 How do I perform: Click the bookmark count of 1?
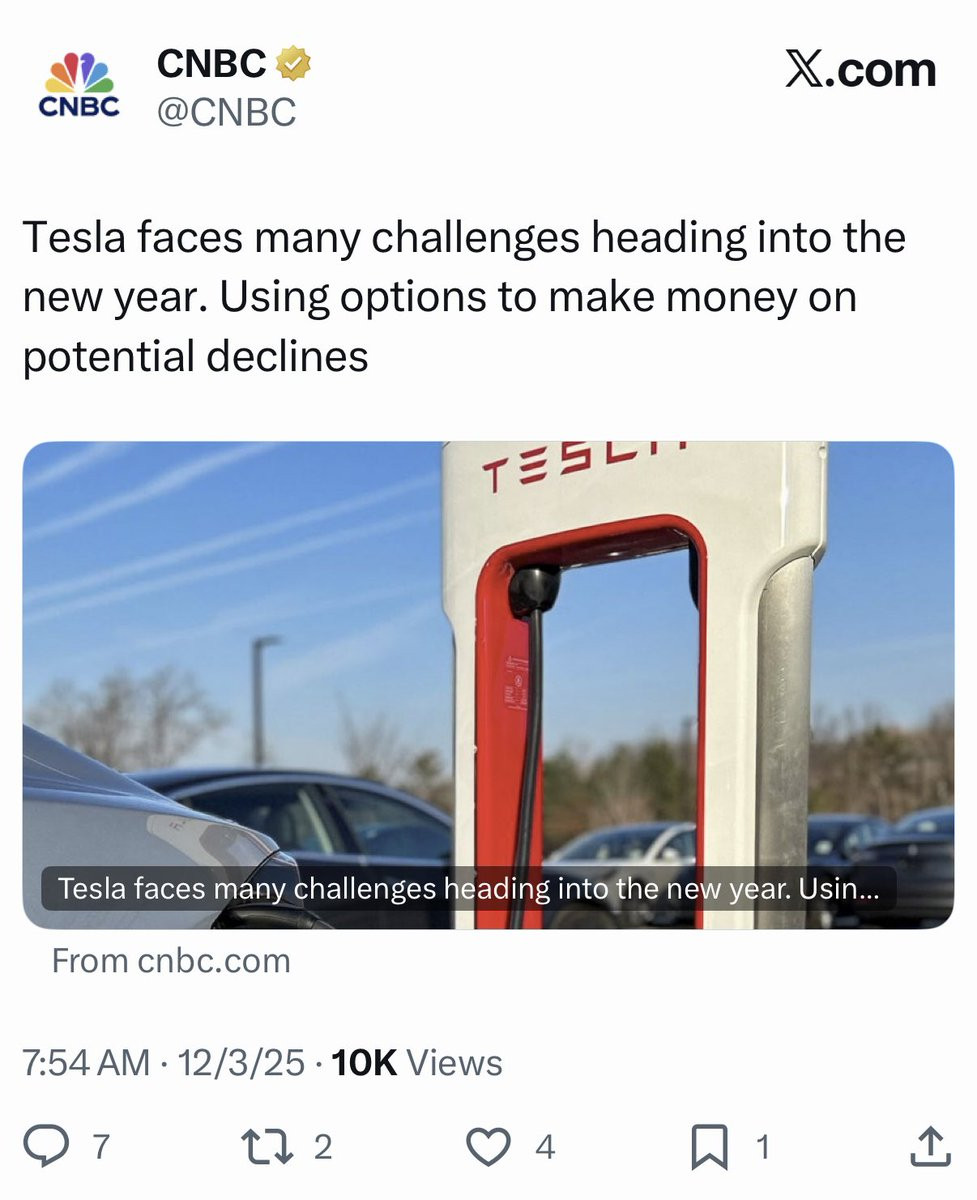[762, 1147]
